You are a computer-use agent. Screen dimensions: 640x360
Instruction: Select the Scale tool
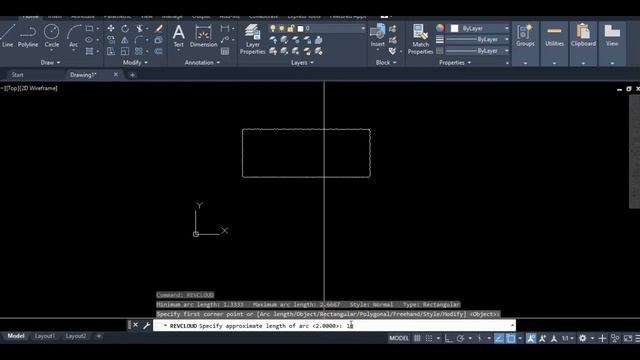point(125,51)
